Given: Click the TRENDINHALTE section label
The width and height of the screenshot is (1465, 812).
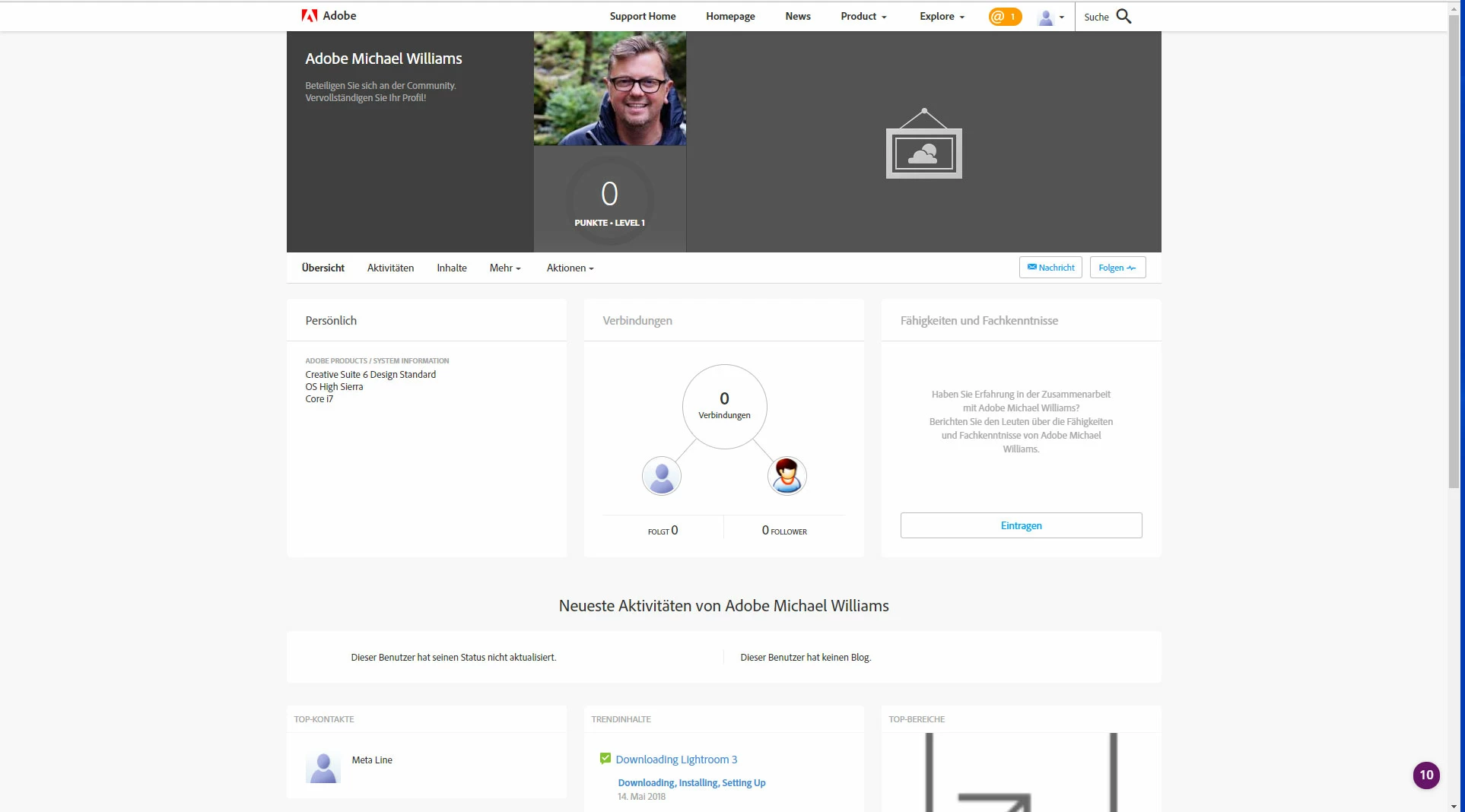Looking at the screenshot, I should point(621,719).
